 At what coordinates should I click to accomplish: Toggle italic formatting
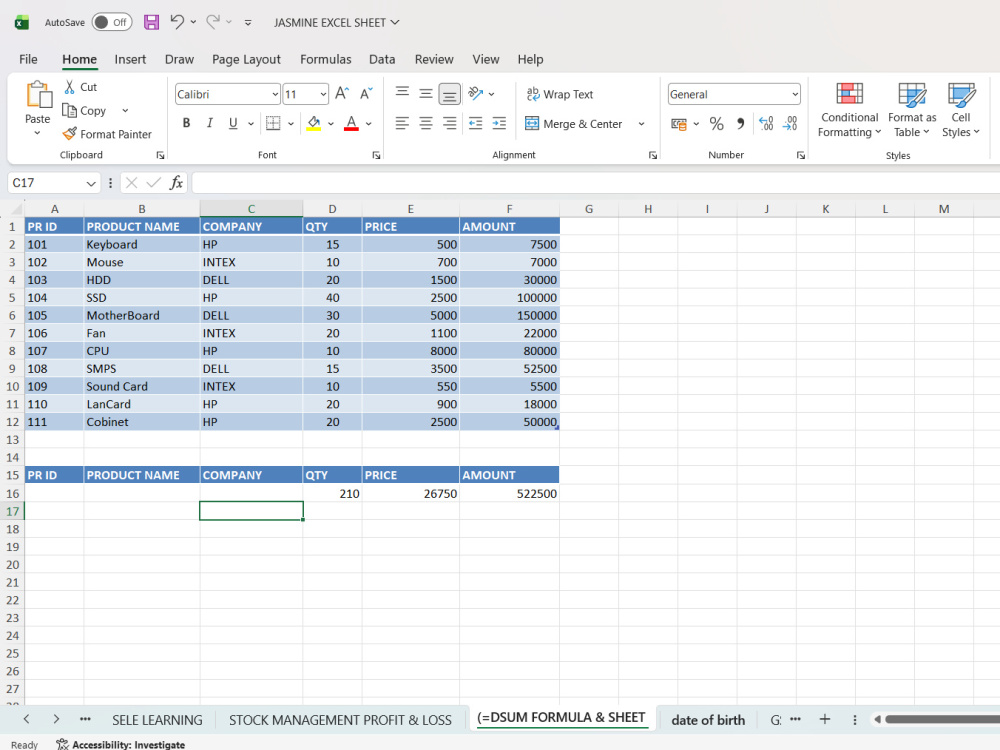(209, 123)
